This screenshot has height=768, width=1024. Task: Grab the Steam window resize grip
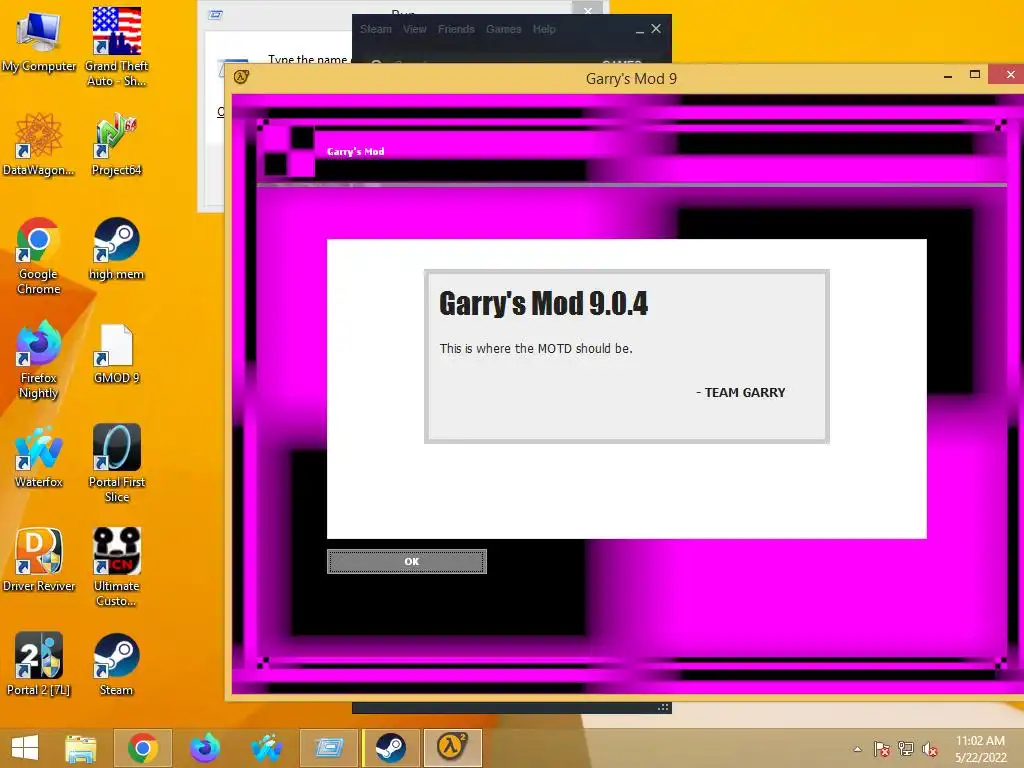[663, 707]
